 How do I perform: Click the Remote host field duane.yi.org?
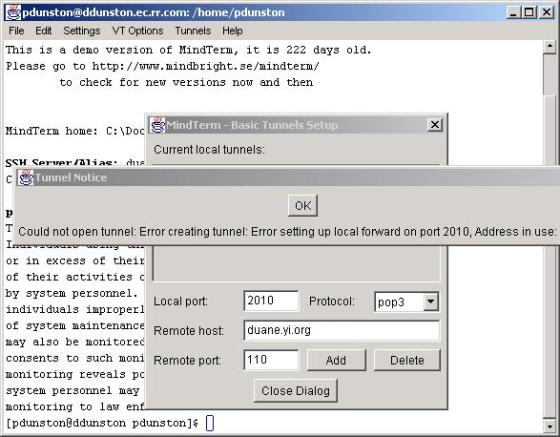(x=341, y=330)
